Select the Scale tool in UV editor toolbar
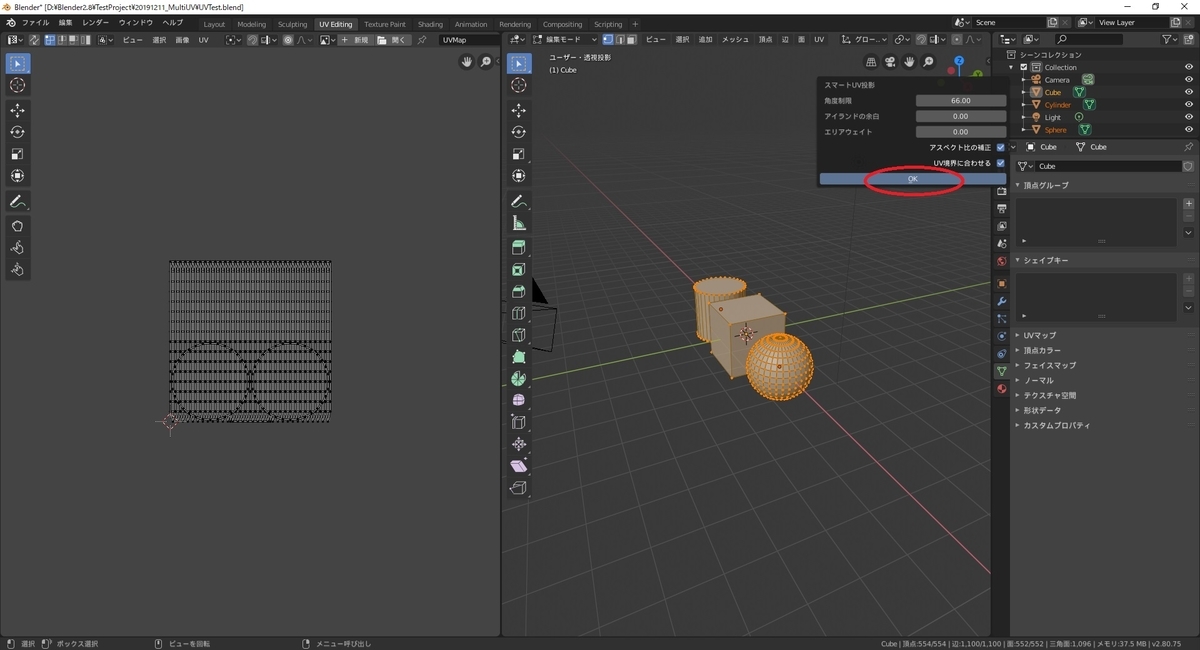The height and width of the screenshot is (650, 1200). 17,154
